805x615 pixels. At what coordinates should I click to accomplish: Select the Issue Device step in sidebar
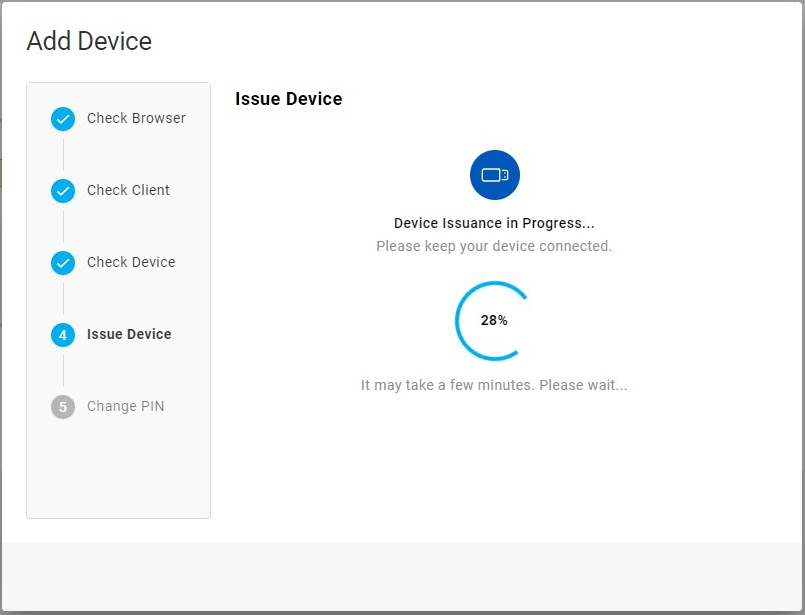coord(129,334)
